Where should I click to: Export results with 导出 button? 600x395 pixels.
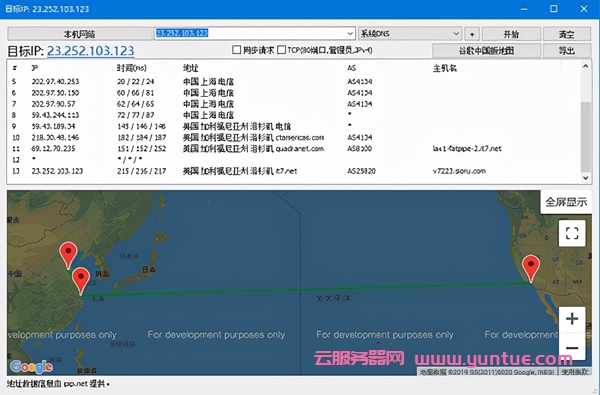pos(567,51)
